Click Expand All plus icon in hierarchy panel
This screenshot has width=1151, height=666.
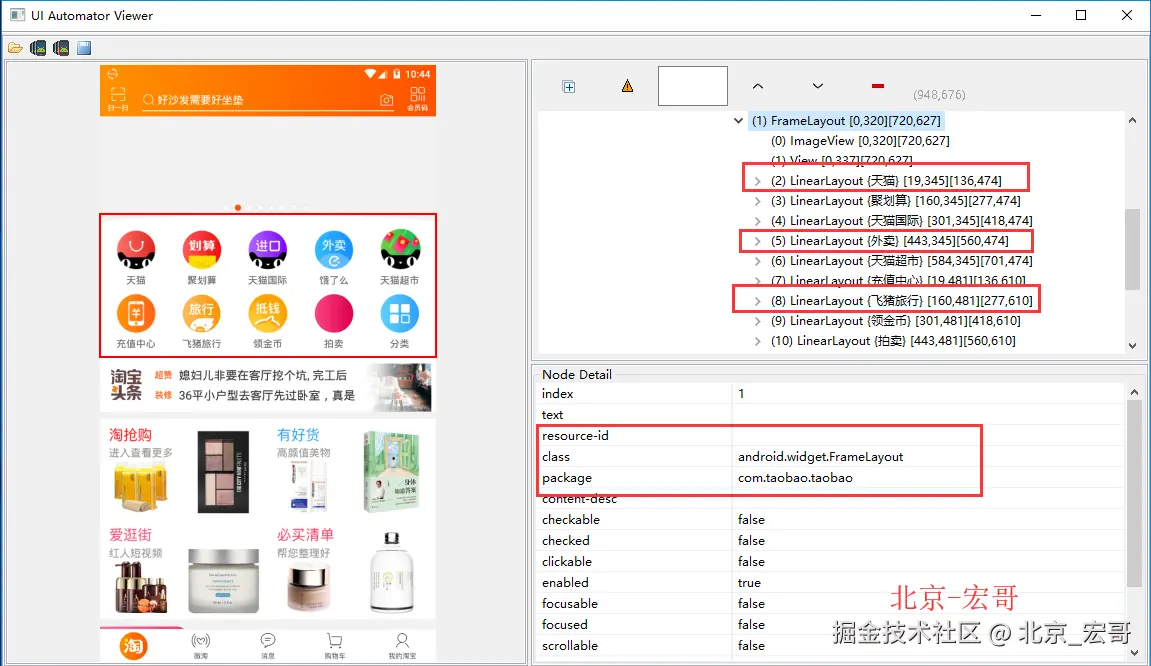pyautogui.click(x=569, y=87)
